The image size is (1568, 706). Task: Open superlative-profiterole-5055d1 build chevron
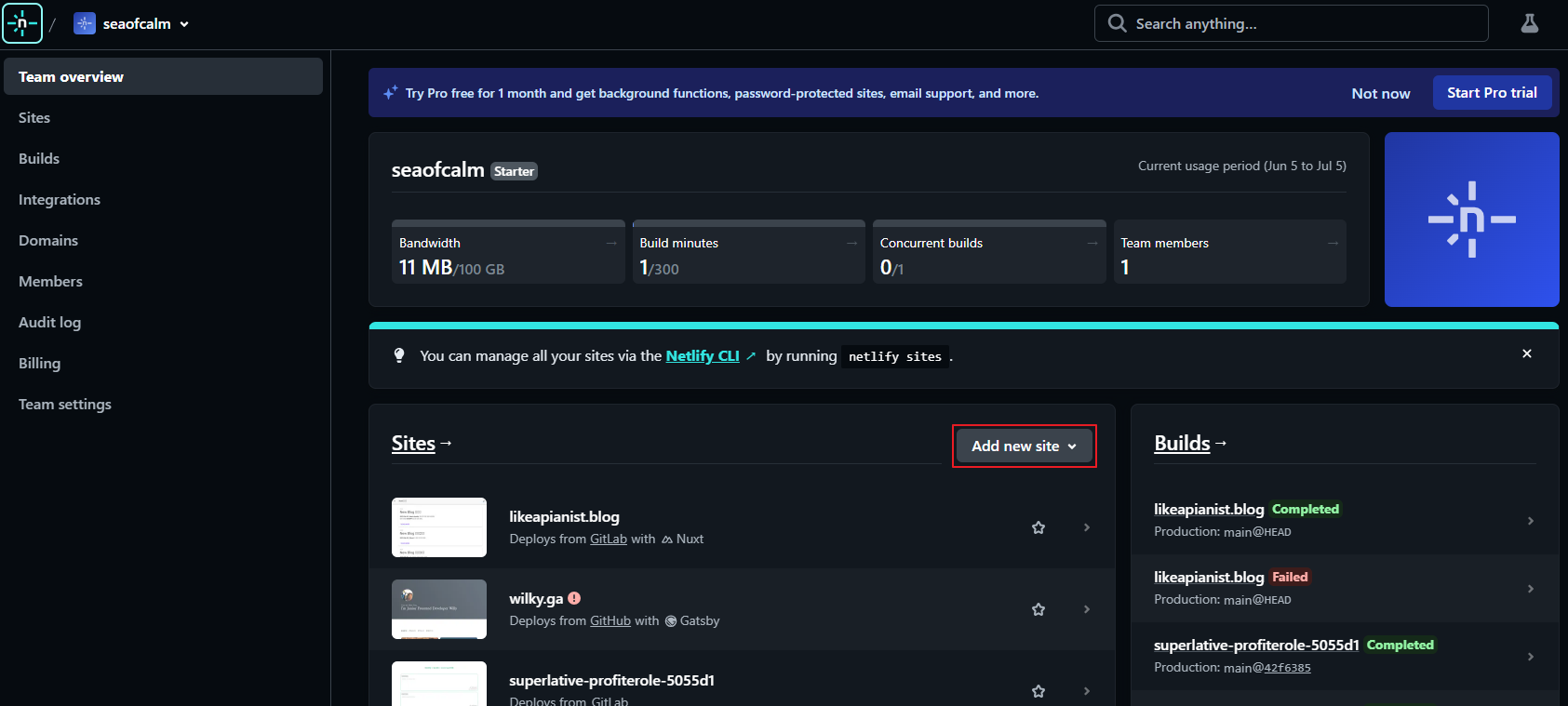coord(1531,657)
